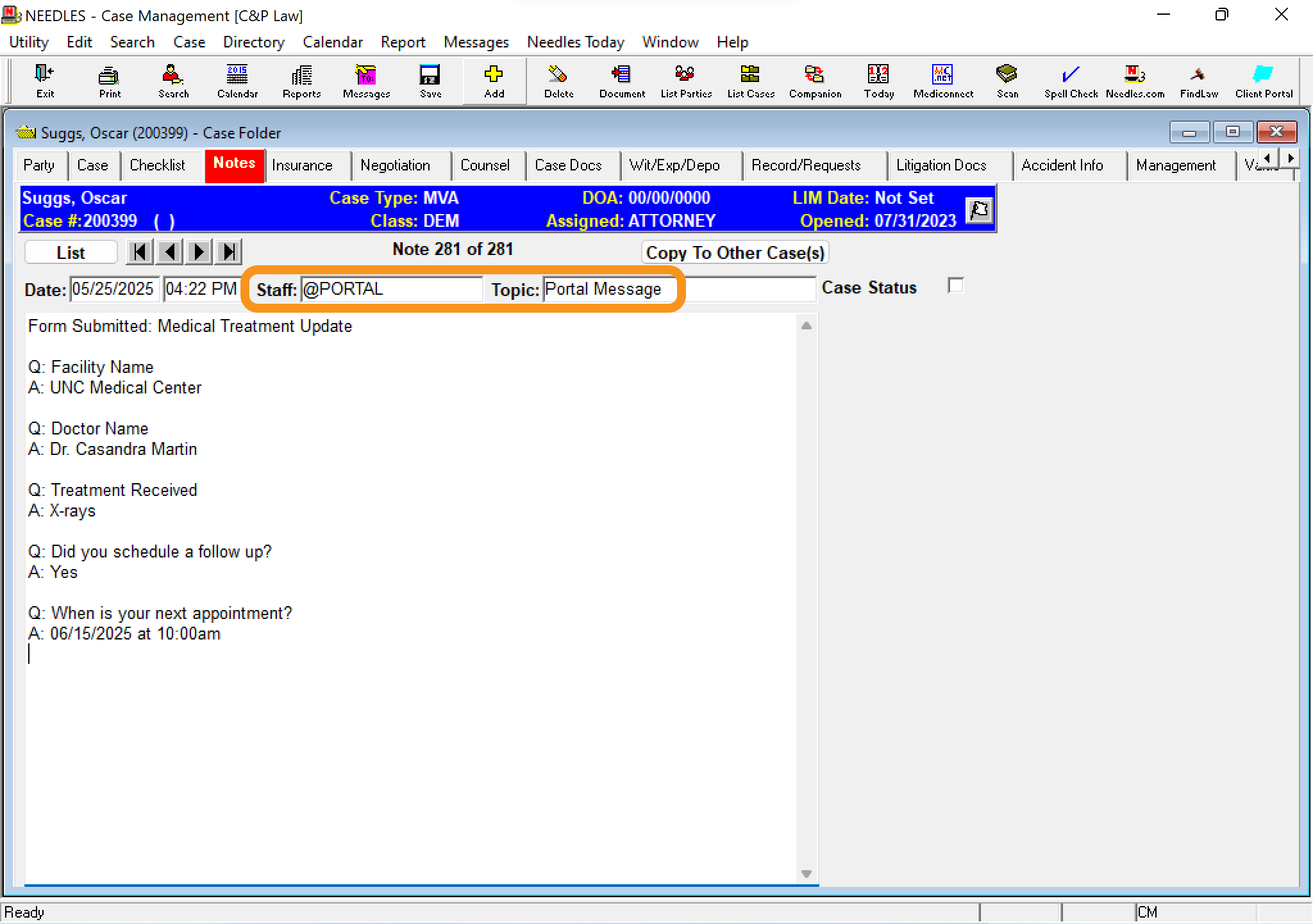Open the Reports toolbar icon
This screenshot has height=924, width=1313.
pos(302,81)
